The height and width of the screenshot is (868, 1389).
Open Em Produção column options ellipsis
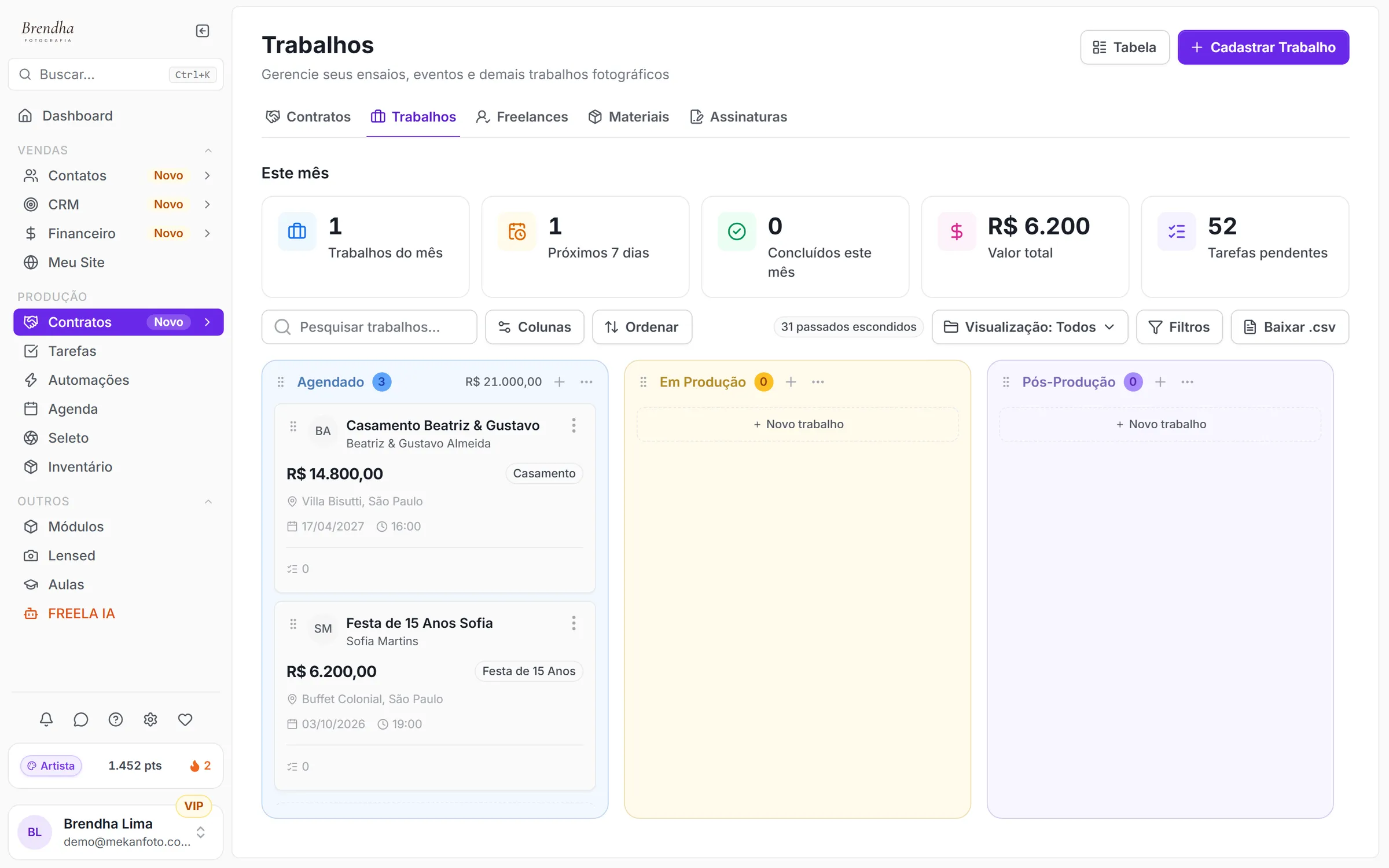coord(818,382)
